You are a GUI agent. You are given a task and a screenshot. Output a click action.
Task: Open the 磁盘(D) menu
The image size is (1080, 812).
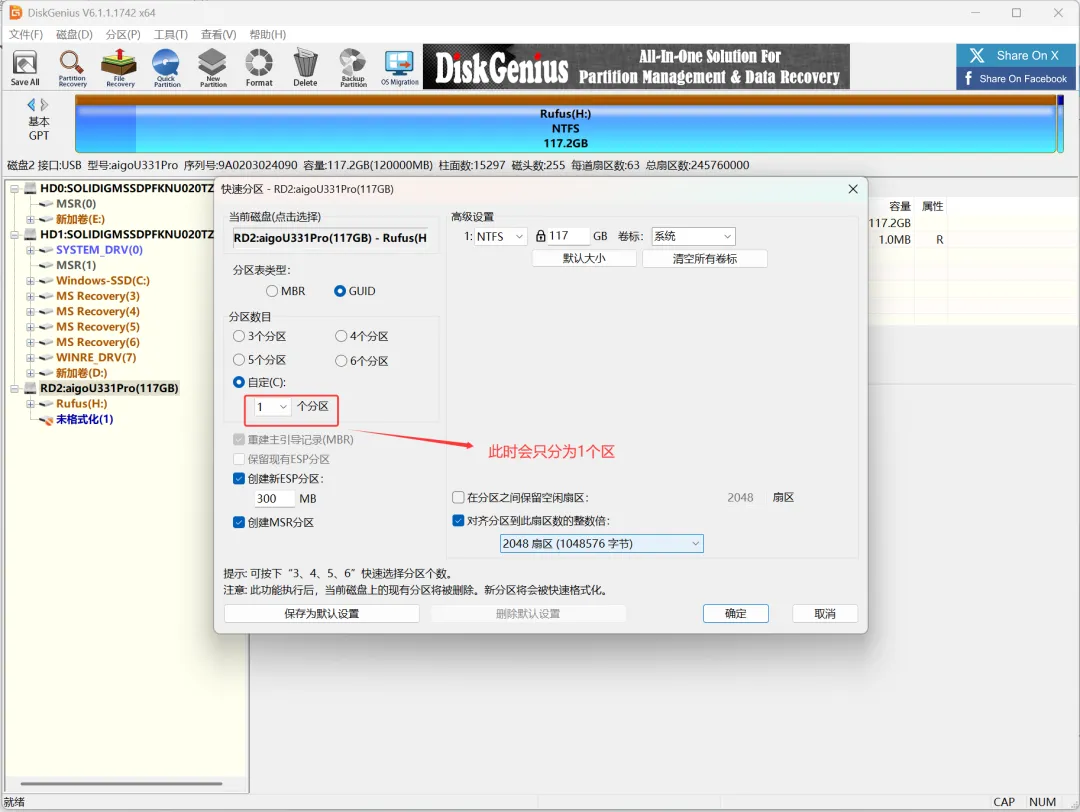click(x=74, y=34)
